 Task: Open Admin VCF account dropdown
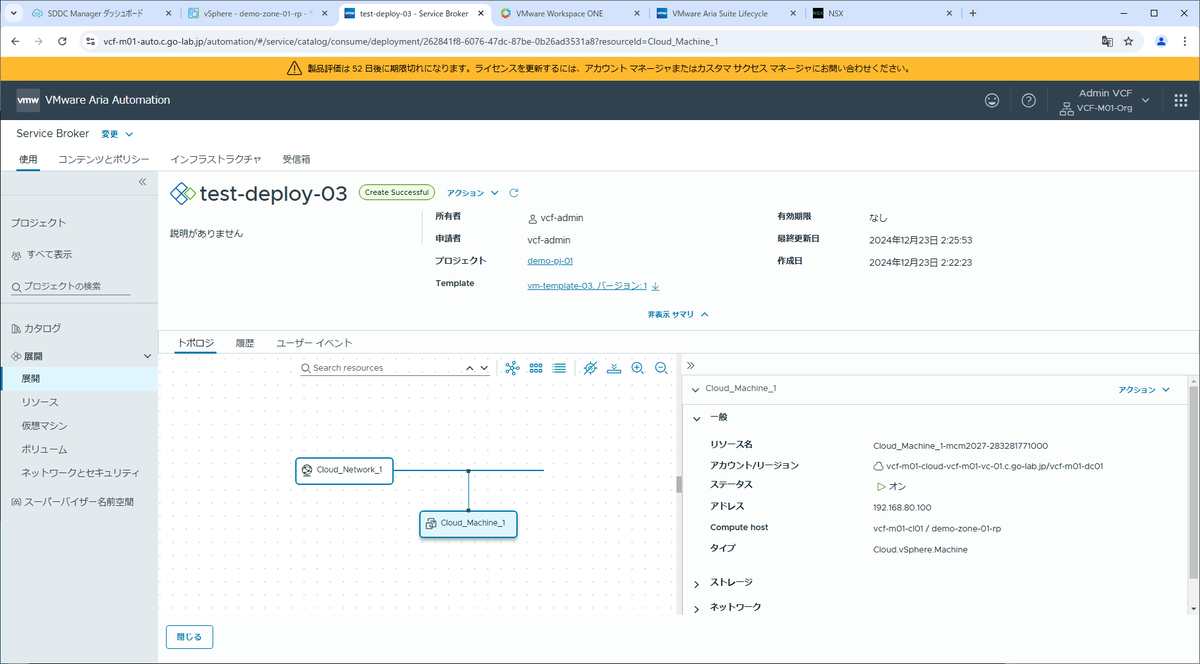click(x=1105, y=100)
